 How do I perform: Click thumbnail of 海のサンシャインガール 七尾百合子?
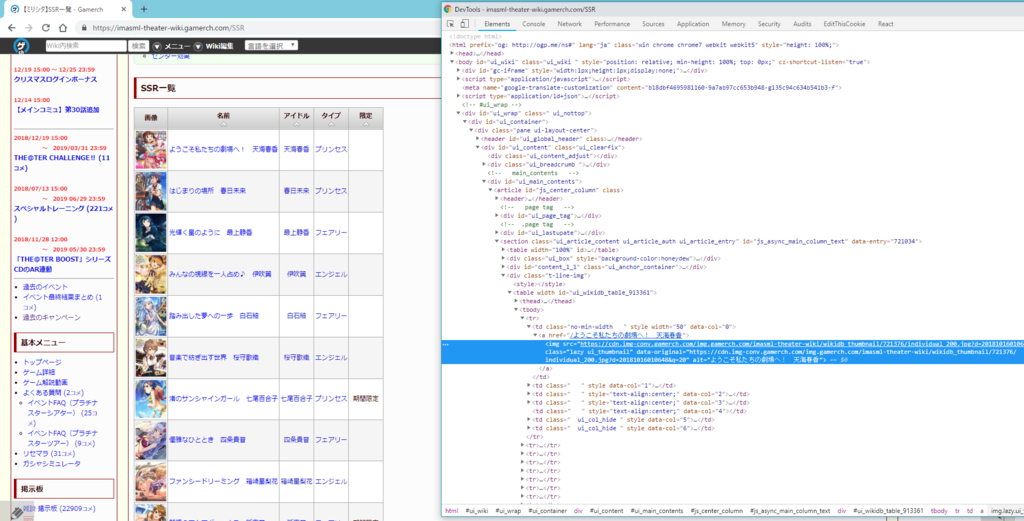[150, 398]
